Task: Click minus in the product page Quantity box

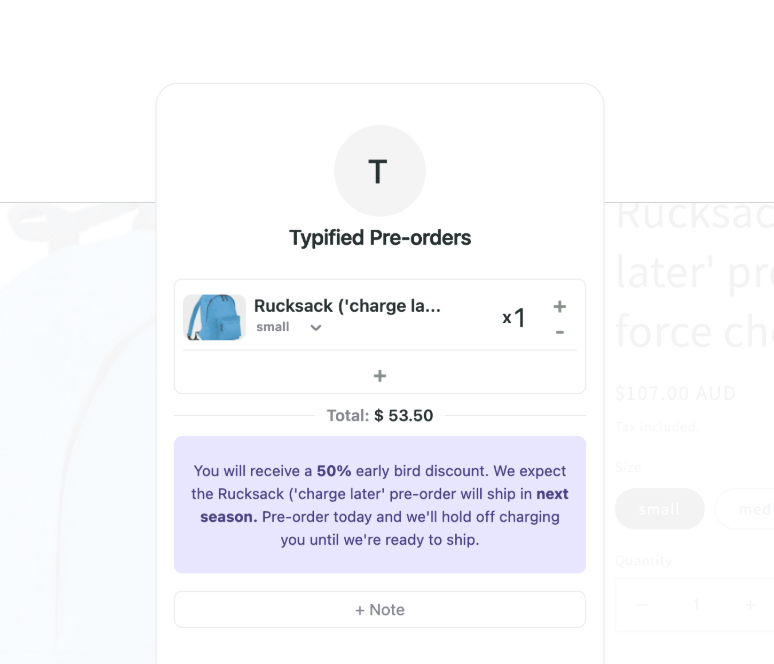Action: 642,605
